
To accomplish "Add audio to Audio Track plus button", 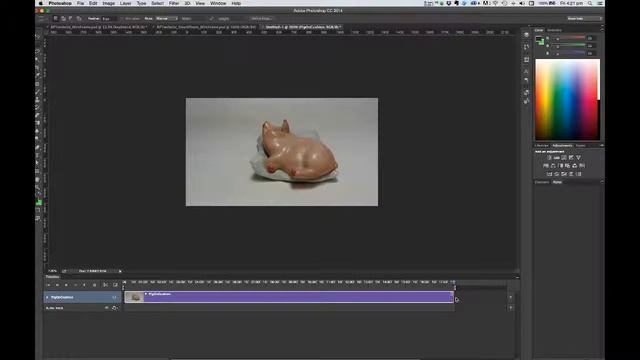I will point(511,308).
